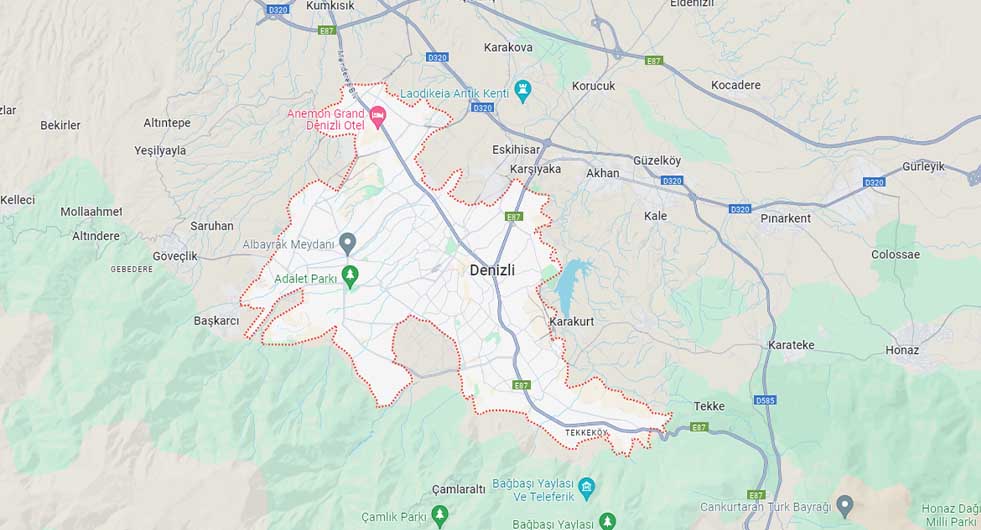Click the D585 road shield
The width and height of the screenshot is (981, 530).
tap(765, 400)
